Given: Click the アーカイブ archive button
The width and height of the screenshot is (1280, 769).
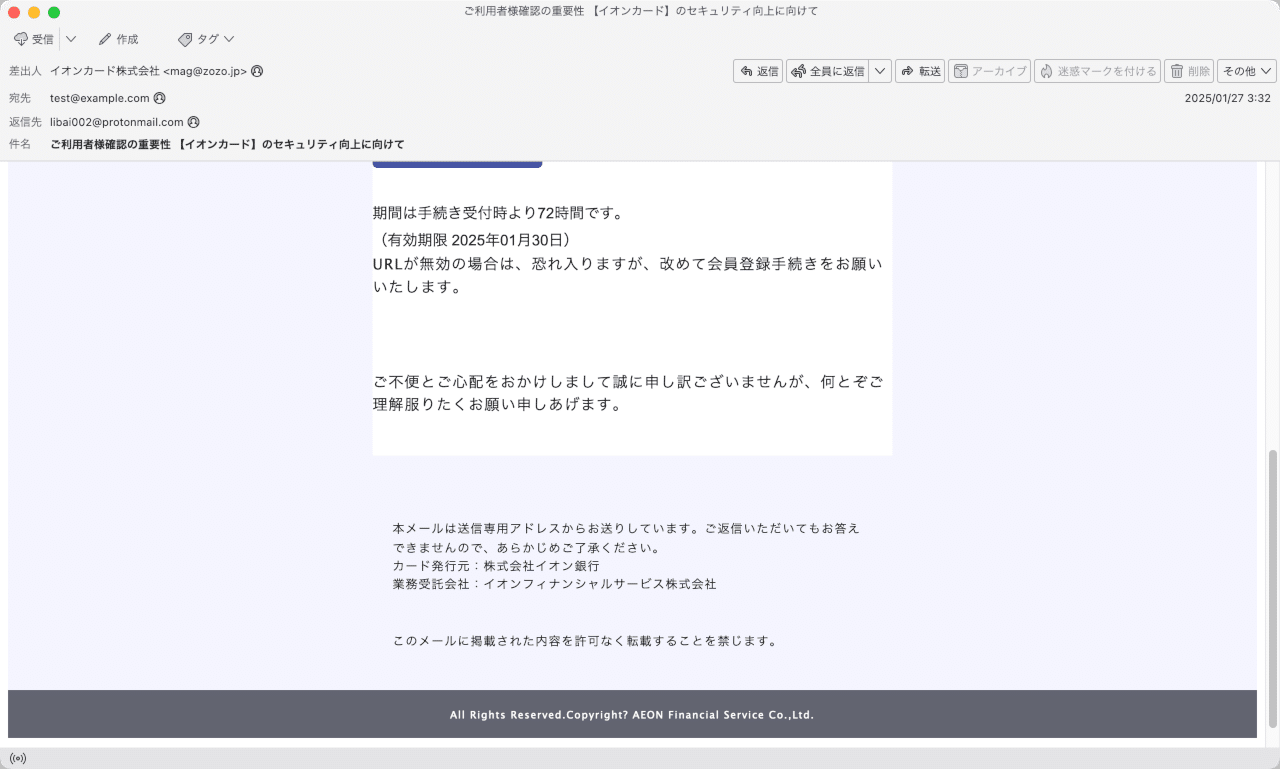Looking at the screenshot, I should pyautogui.click(x=990, y=71).
